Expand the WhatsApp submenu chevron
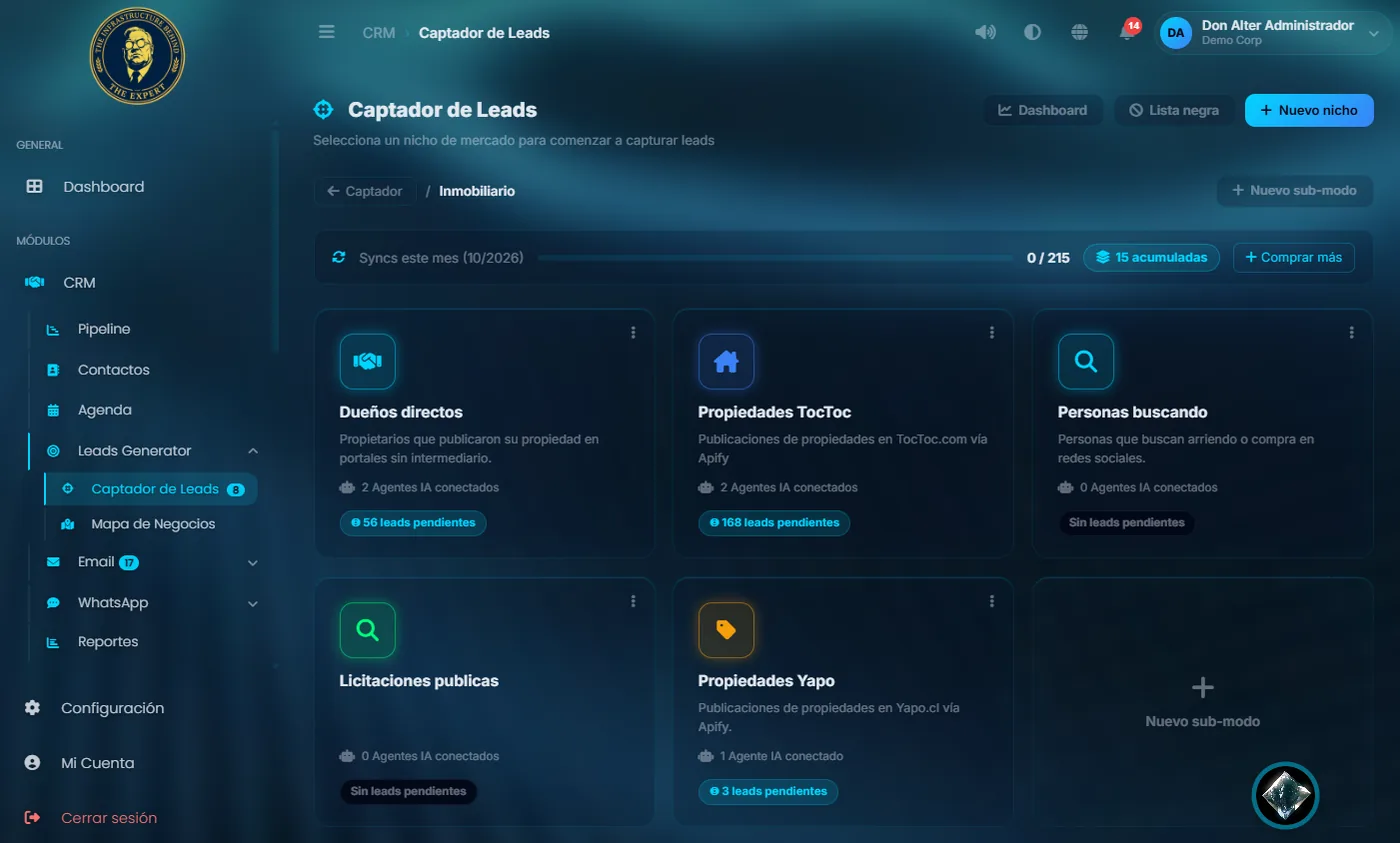This screenshot has width=1400, height=843. click(252, 603)
